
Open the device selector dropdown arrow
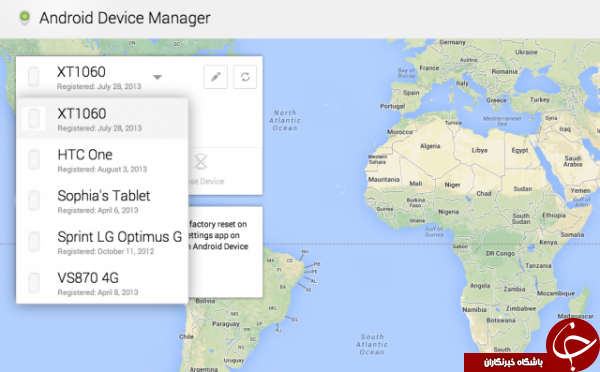[x=157, y=77]
